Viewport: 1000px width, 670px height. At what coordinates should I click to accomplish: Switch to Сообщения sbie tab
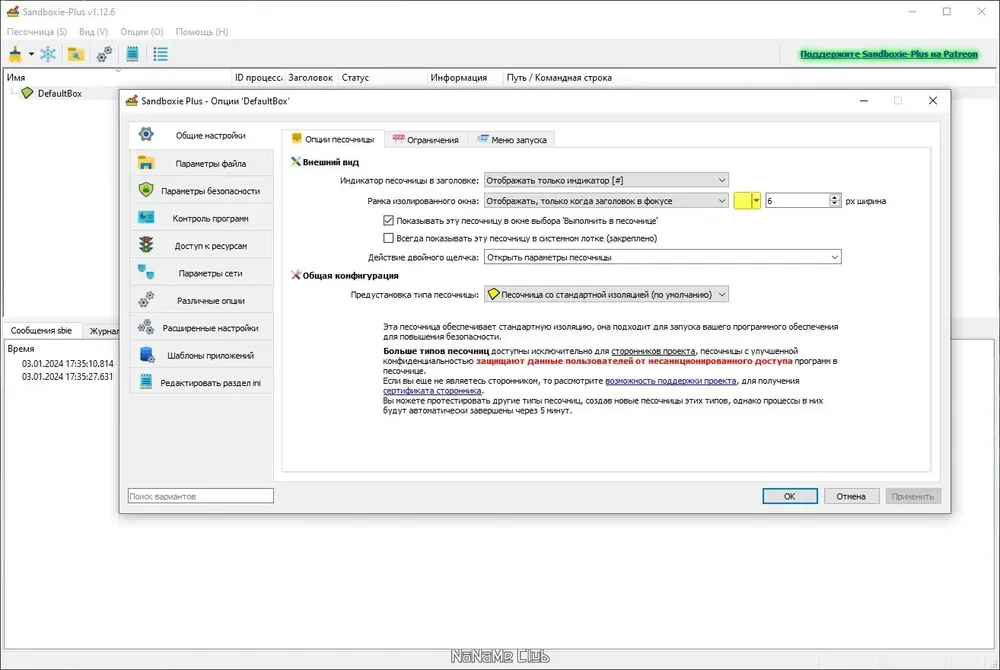(41, 330)
